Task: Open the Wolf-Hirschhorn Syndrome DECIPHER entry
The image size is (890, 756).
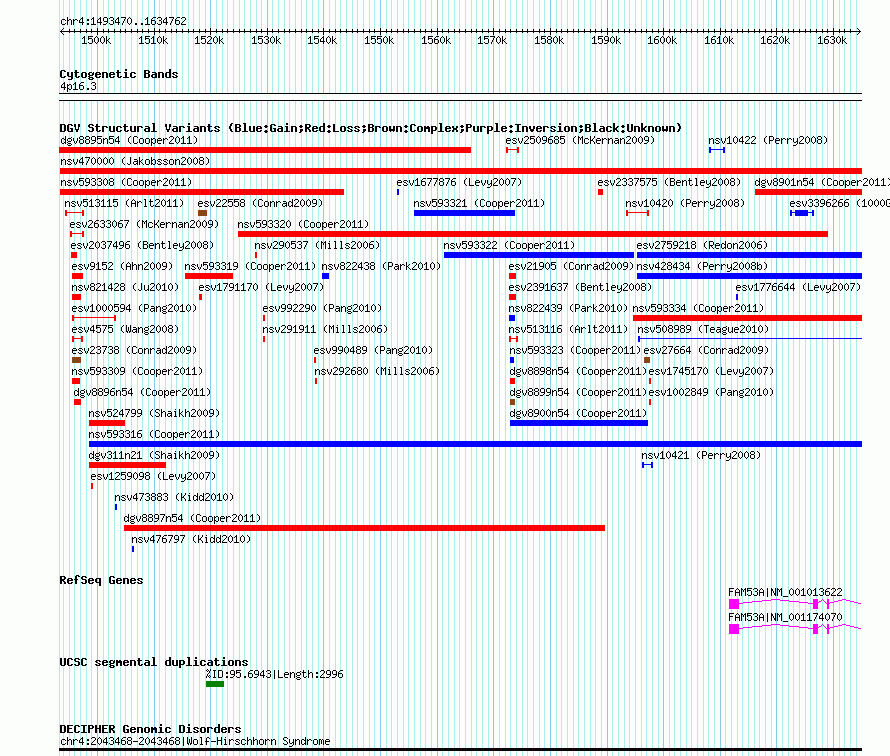Action: point(195,741)
